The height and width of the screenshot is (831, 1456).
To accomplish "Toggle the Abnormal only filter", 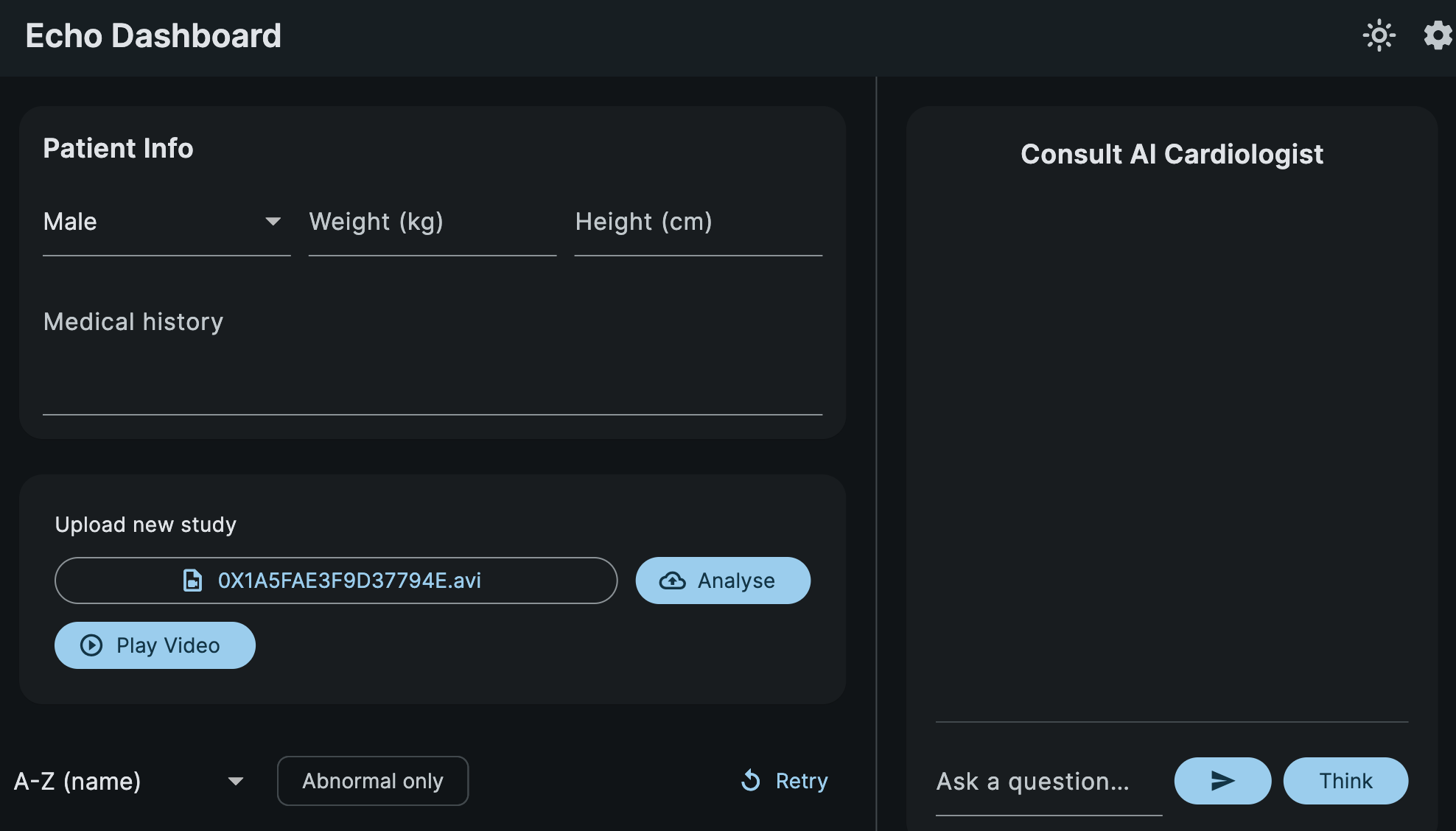I will coord(373,781).
